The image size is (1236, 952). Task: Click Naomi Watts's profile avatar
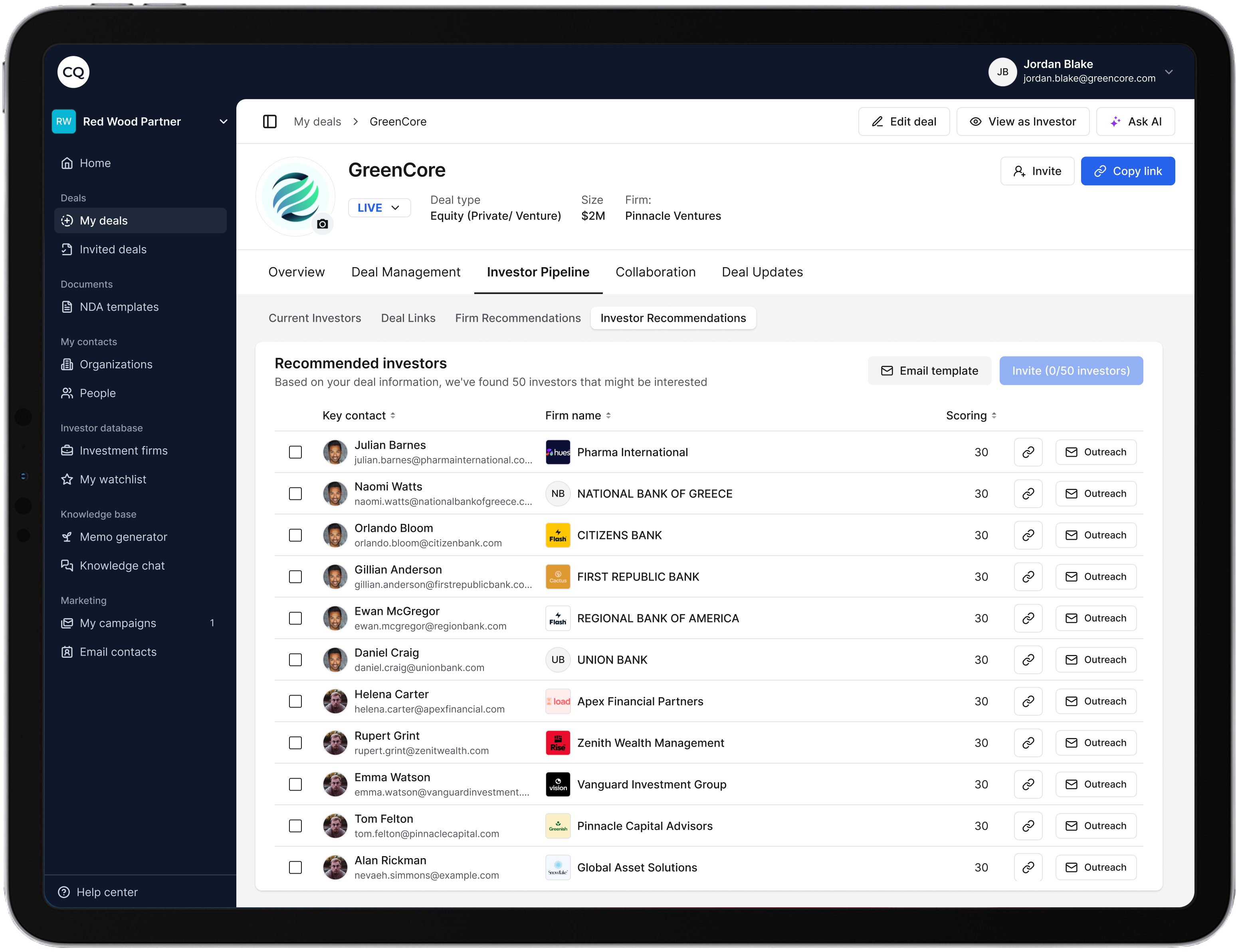pos(335,494)
